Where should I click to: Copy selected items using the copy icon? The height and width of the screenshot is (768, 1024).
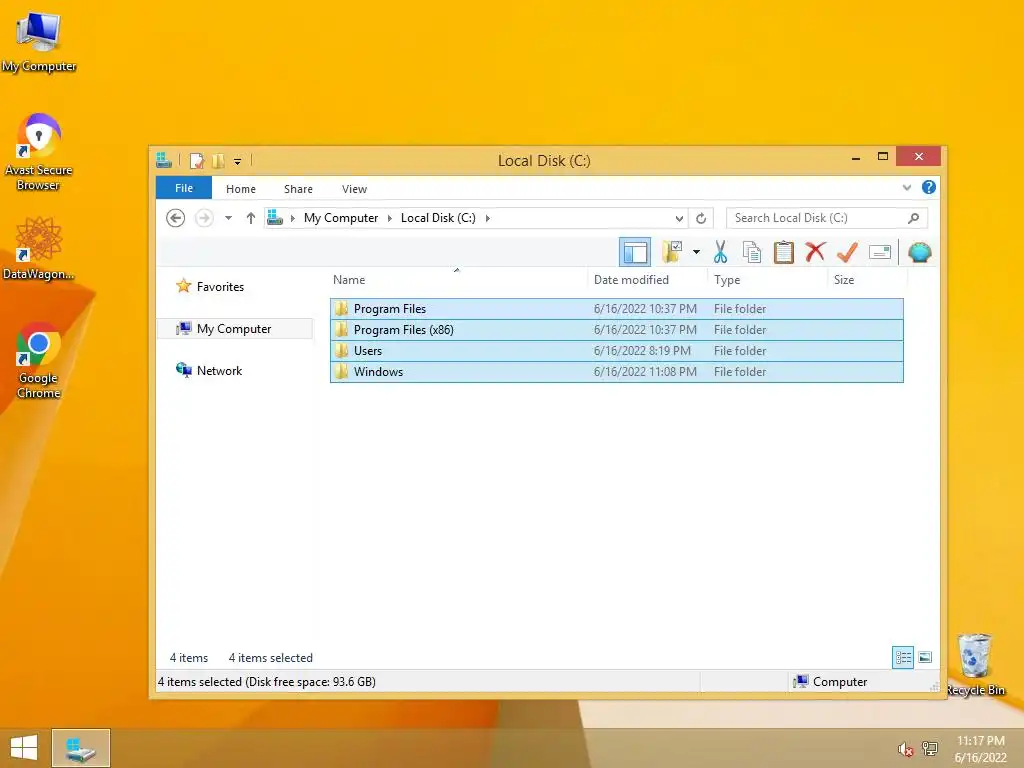point(752,252)
